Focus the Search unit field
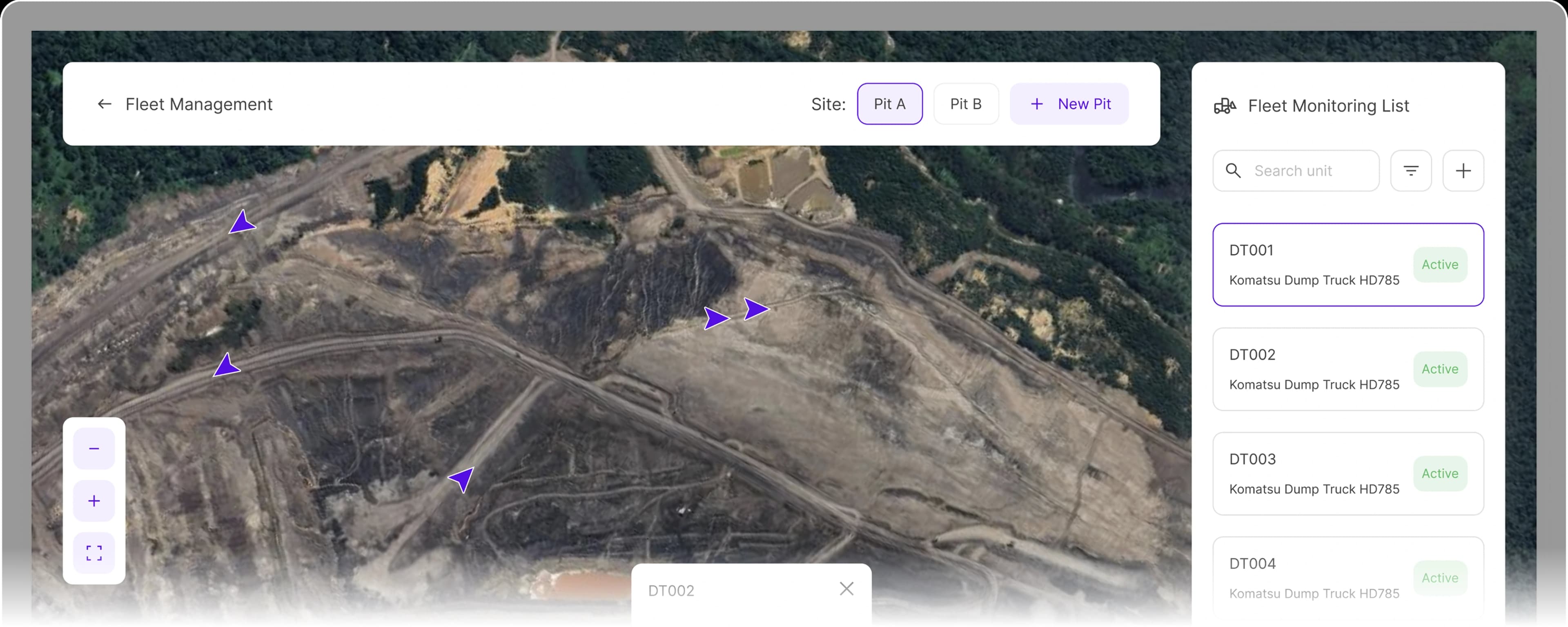The height and width of the screenshot is (627, 1568). coord(1295,171)
